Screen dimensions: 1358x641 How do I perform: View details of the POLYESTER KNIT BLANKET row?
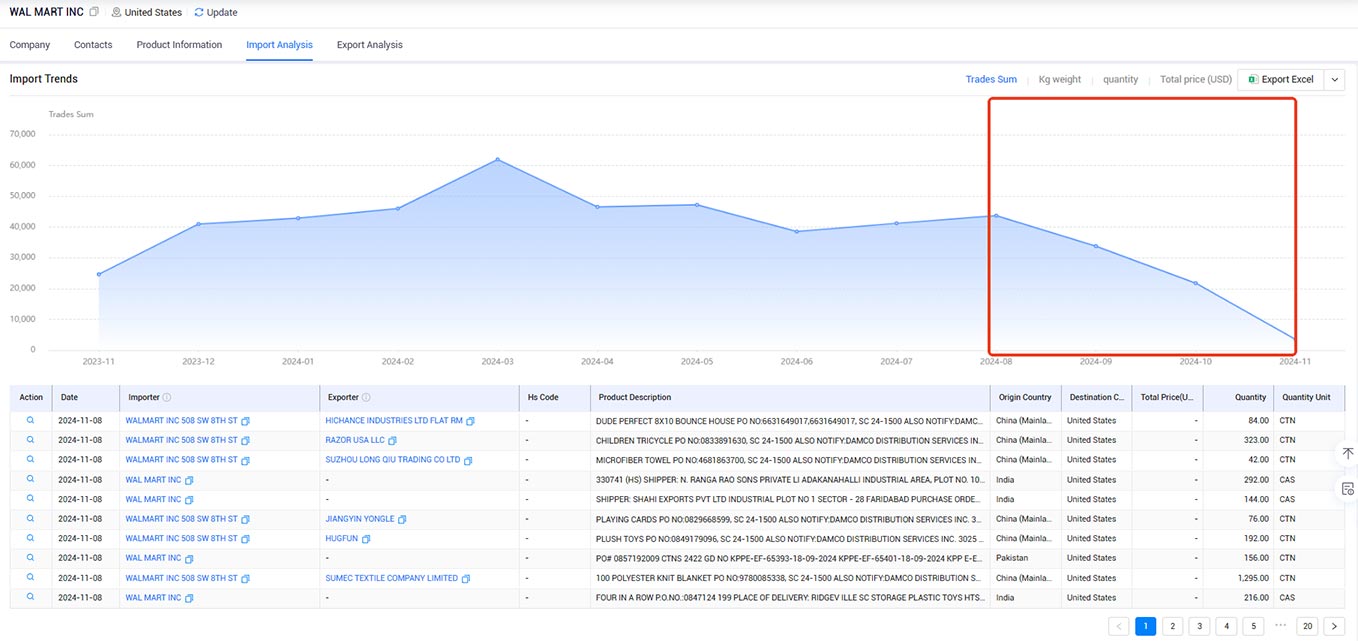click(31, 578)
